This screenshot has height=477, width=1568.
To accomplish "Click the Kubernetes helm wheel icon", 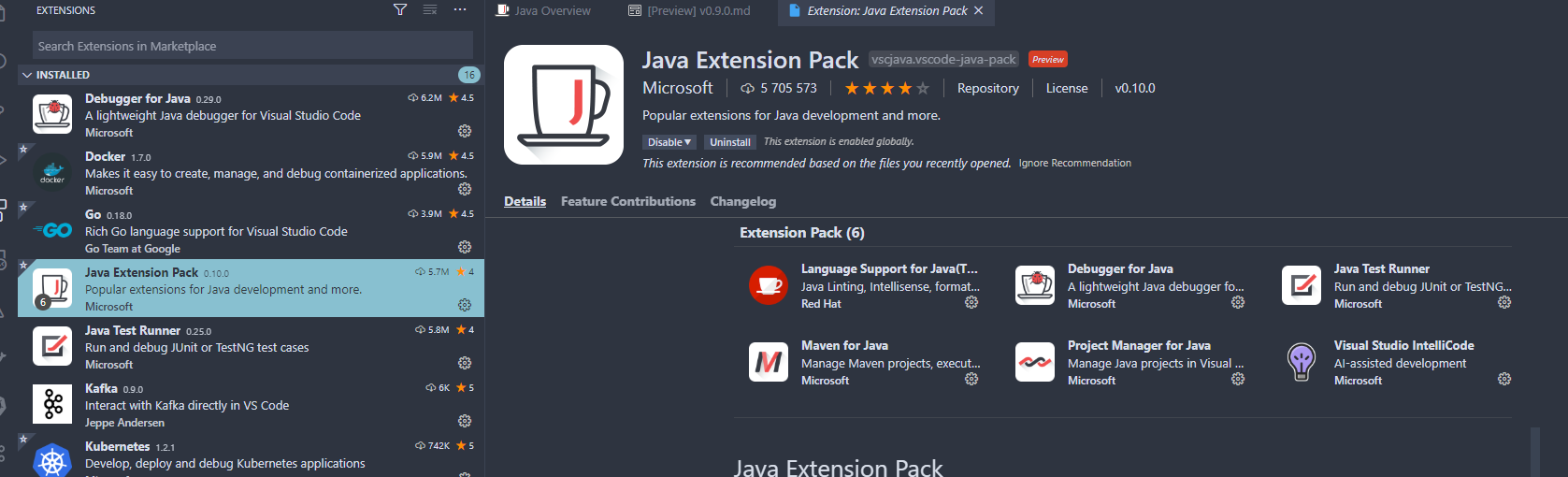I will 52,460.
